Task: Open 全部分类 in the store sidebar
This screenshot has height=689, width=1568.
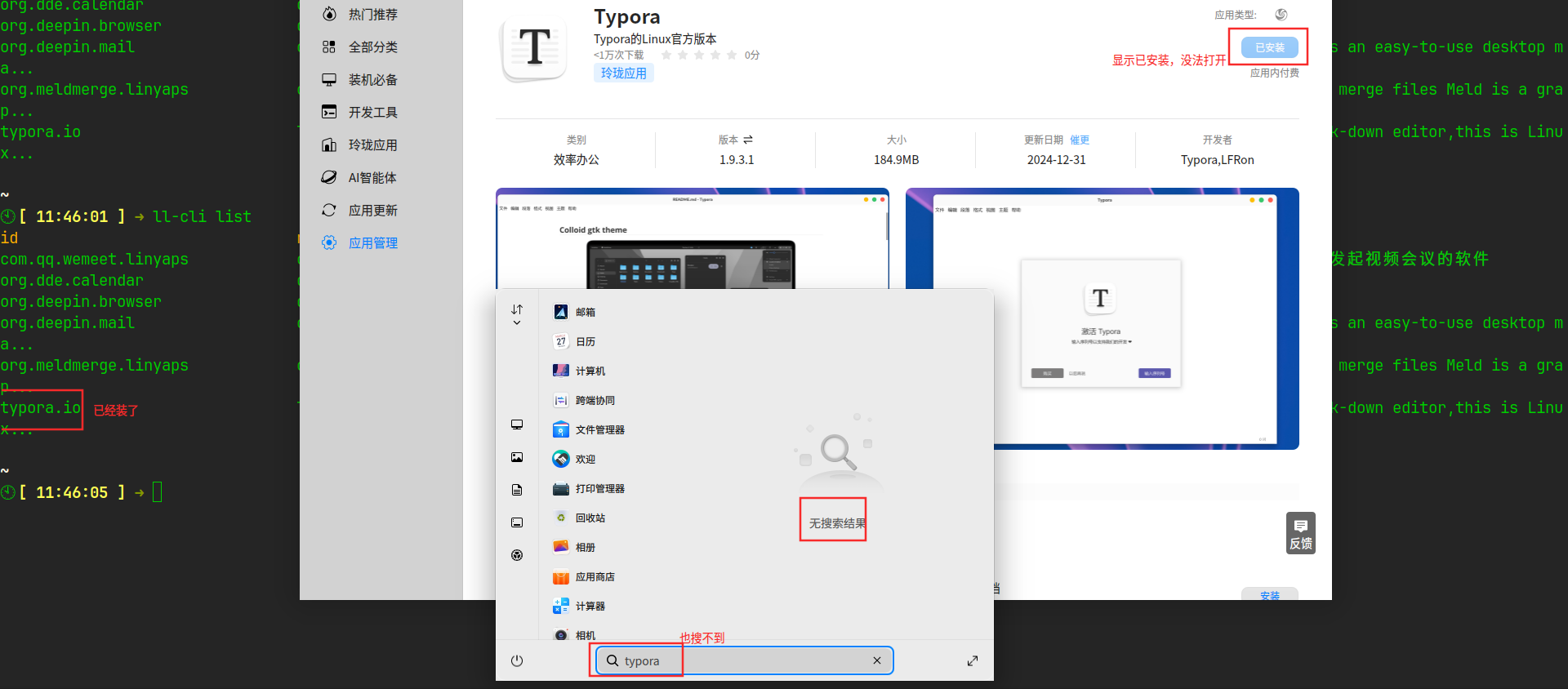Action: pos(360,47)
